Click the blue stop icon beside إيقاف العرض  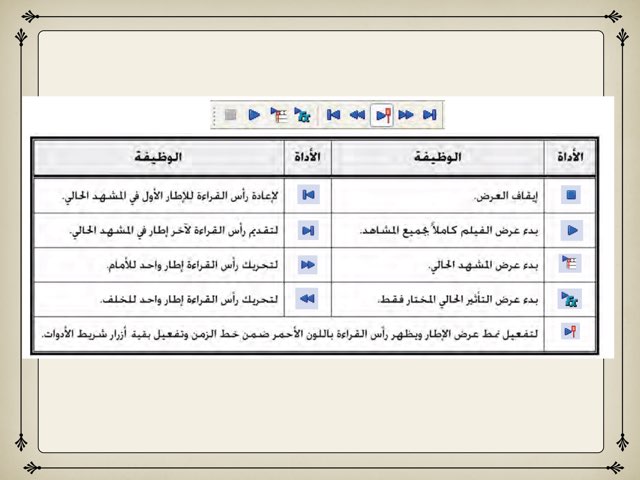pos(571,195)
